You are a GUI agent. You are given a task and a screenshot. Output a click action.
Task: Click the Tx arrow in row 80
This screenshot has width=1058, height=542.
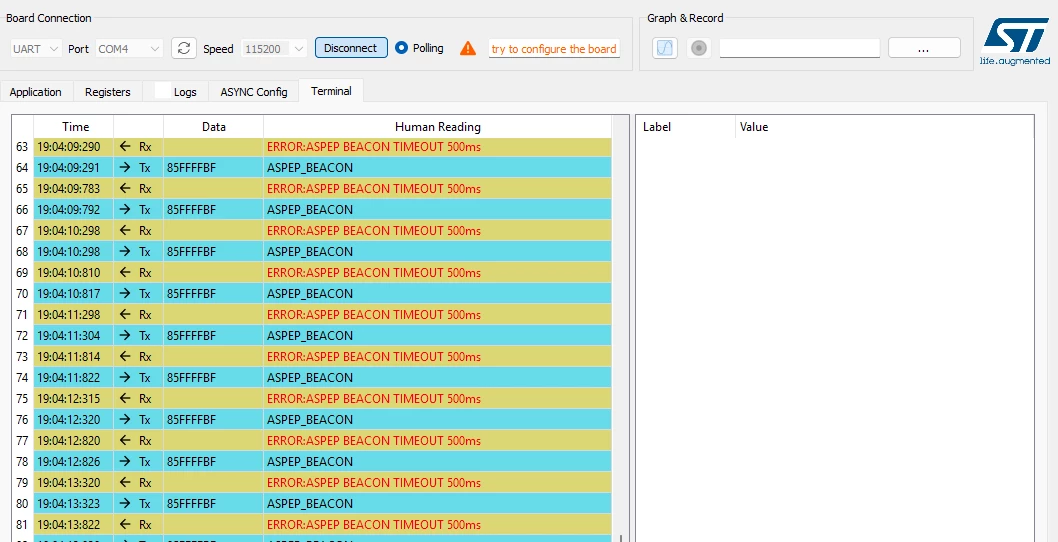point(124,504)
